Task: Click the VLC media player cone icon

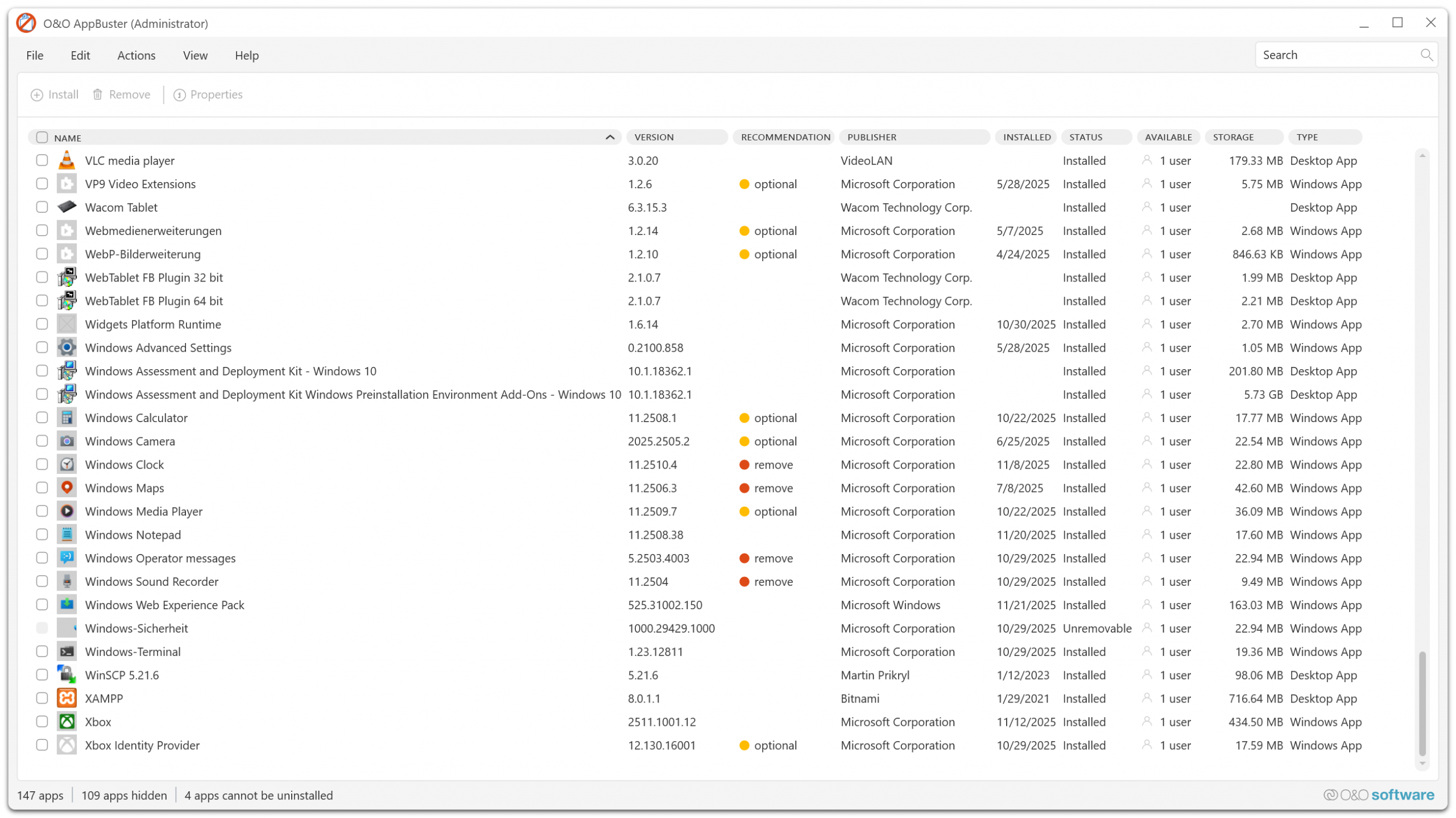Action: tap(67, 160)
